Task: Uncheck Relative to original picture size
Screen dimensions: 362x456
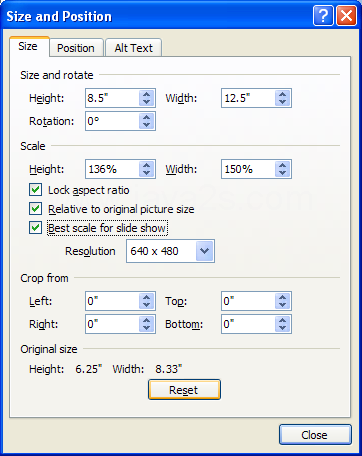Action: pos(35,209)
